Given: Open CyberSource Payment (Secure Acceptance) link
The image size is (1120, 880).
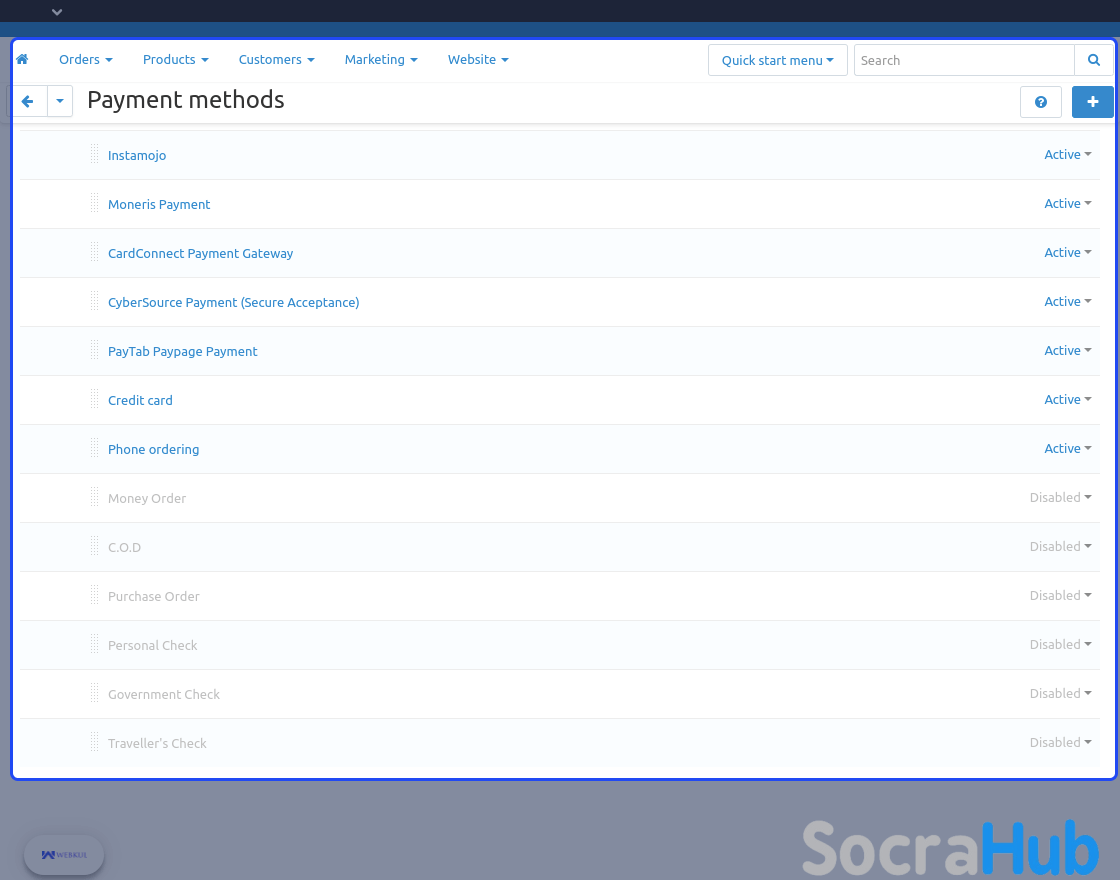Looking at the screenshot, I should pyautogui.click(x=233, y=303).
